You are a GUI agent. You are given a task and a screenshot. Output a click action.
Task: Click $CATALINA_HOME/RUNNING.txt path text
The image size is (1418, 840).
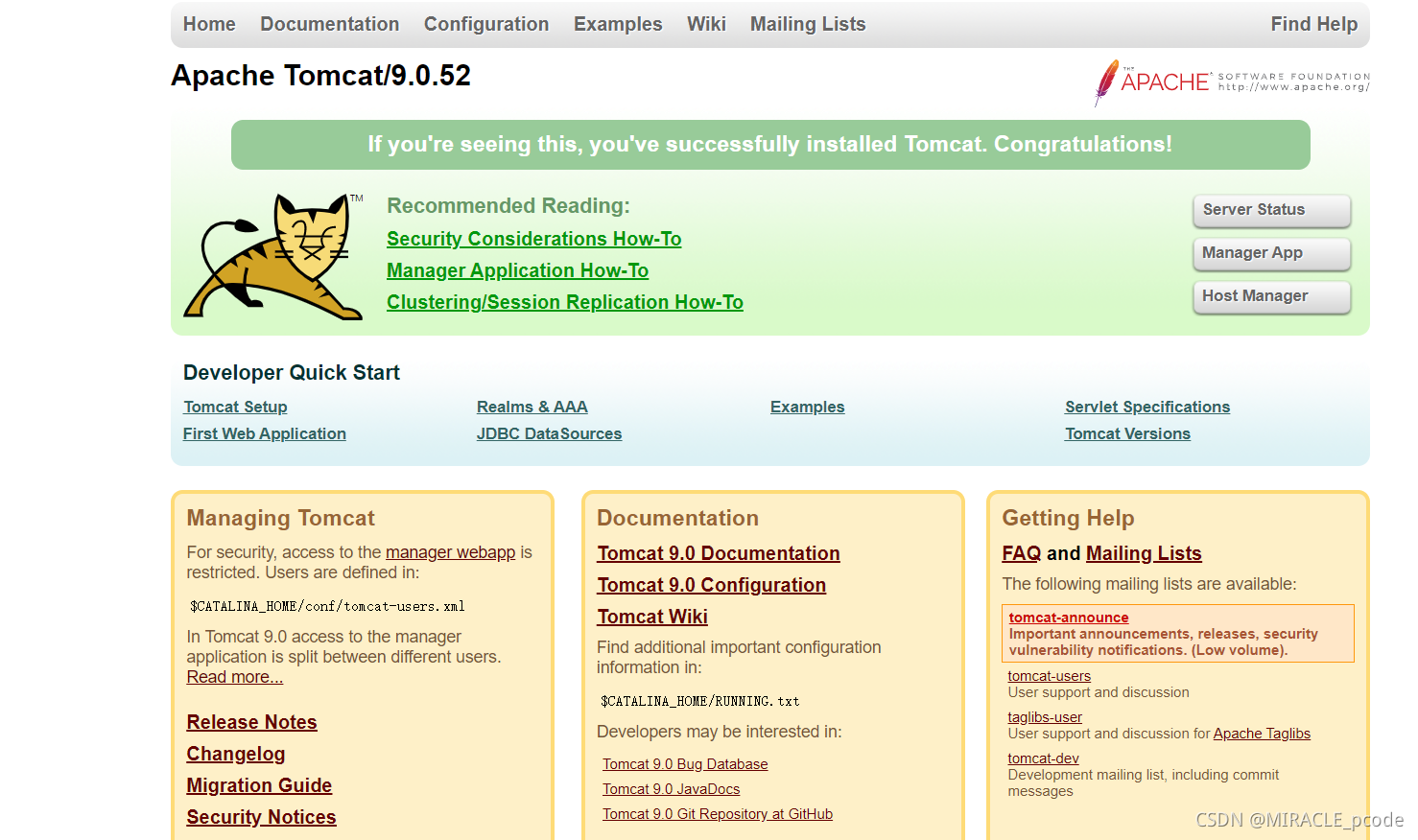pos(699,701)
